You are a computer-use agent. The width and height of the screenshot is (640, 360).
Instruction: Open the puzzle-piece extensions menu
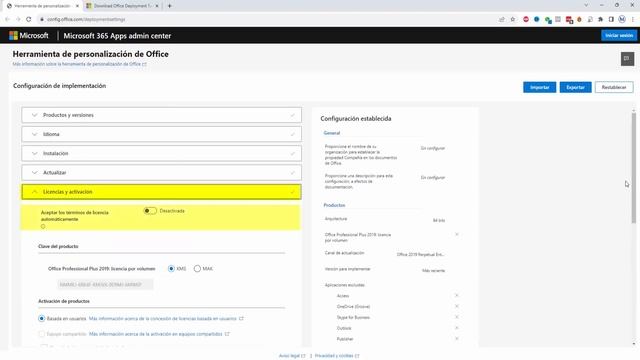(600, 19)
